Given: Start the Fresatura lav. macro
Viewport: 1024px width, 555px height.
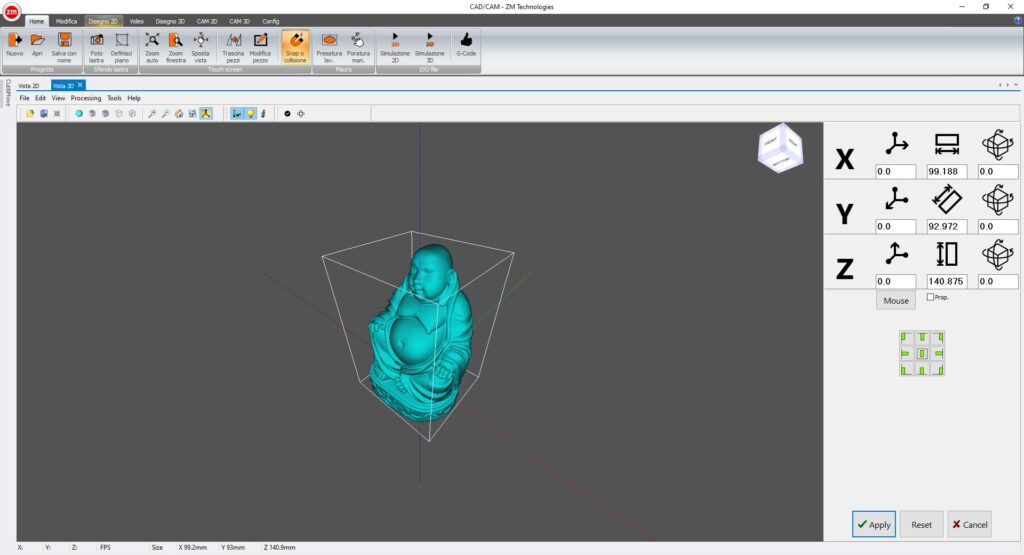Looking at the screenshot, I should 329,47.
